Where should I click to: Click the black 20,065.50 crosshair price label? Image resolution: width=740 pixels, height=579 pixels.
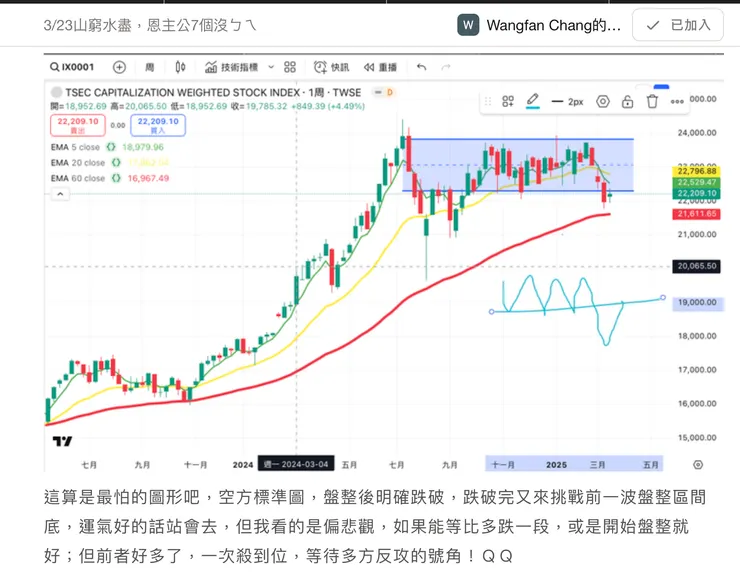click(697, 266)
